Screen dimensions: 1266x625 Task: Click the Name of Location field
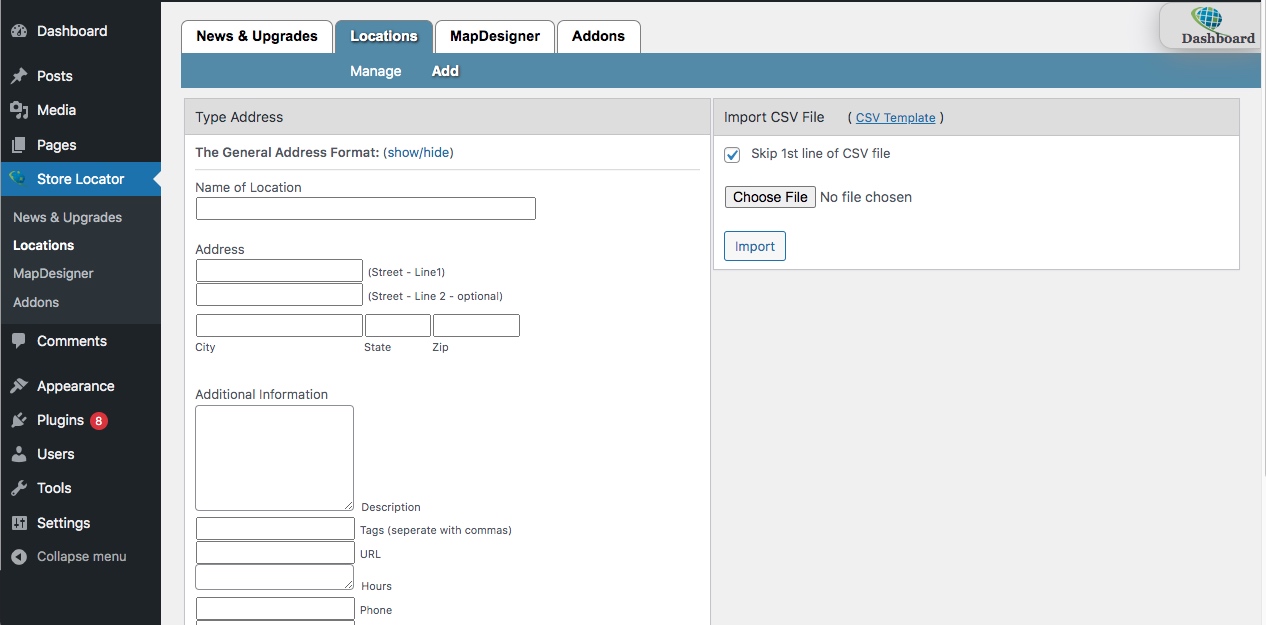[366, 208]
